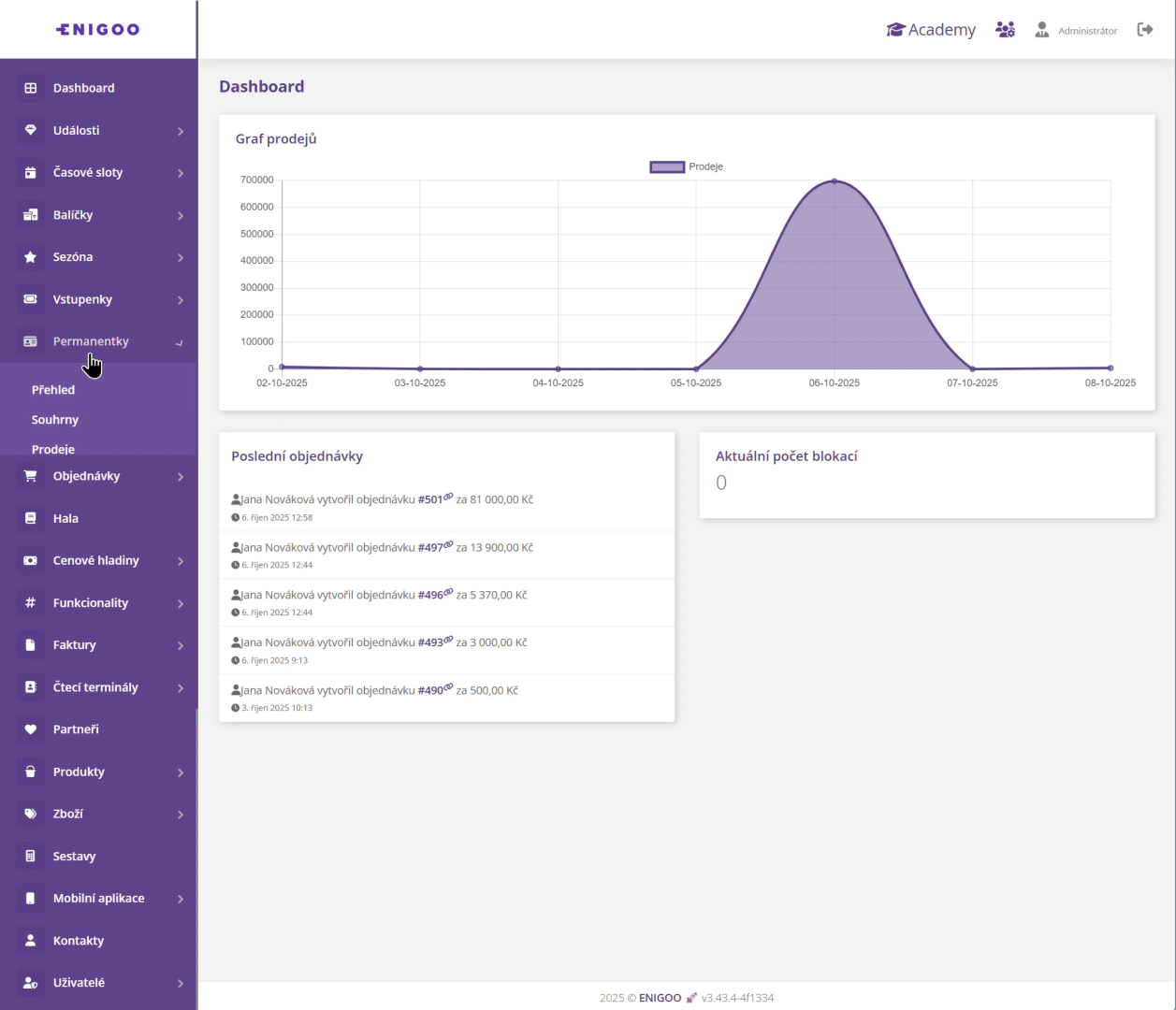Expand the Události submenu chevron
The height and width of the screenshot is (1010, 1176).
coord(181,131)
